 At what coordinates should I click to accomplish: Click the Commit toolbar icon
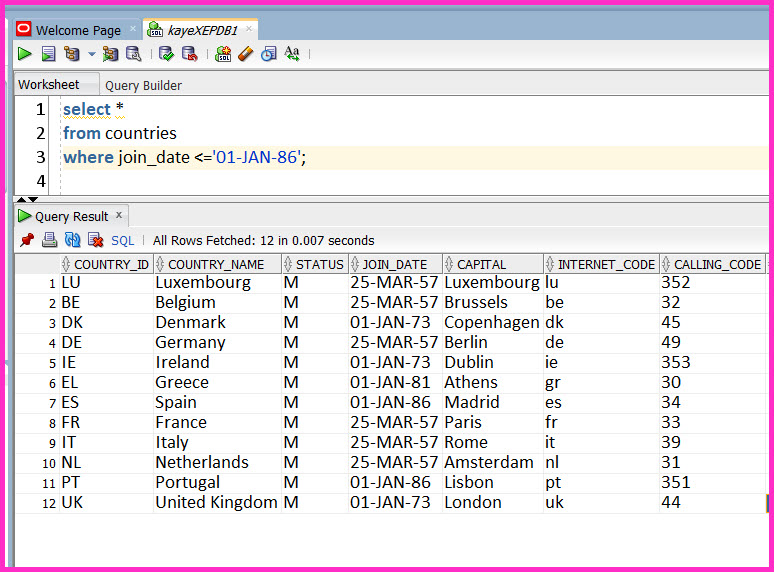(x=166, y=54)
